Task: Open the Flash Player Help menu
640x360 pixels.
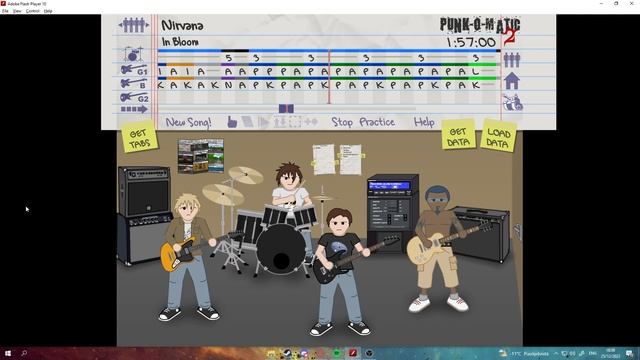Action: pos(48,11)
